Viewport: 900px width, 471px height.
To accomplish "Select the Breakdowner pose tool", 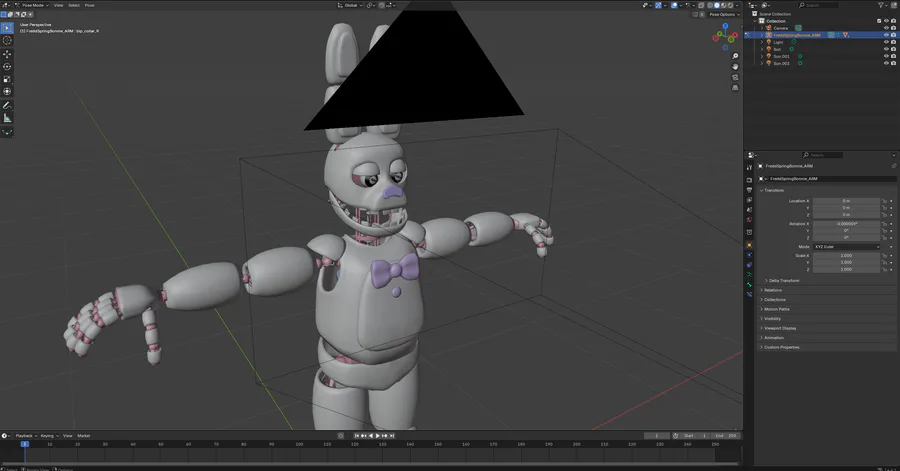I will [x=7, y=132].
